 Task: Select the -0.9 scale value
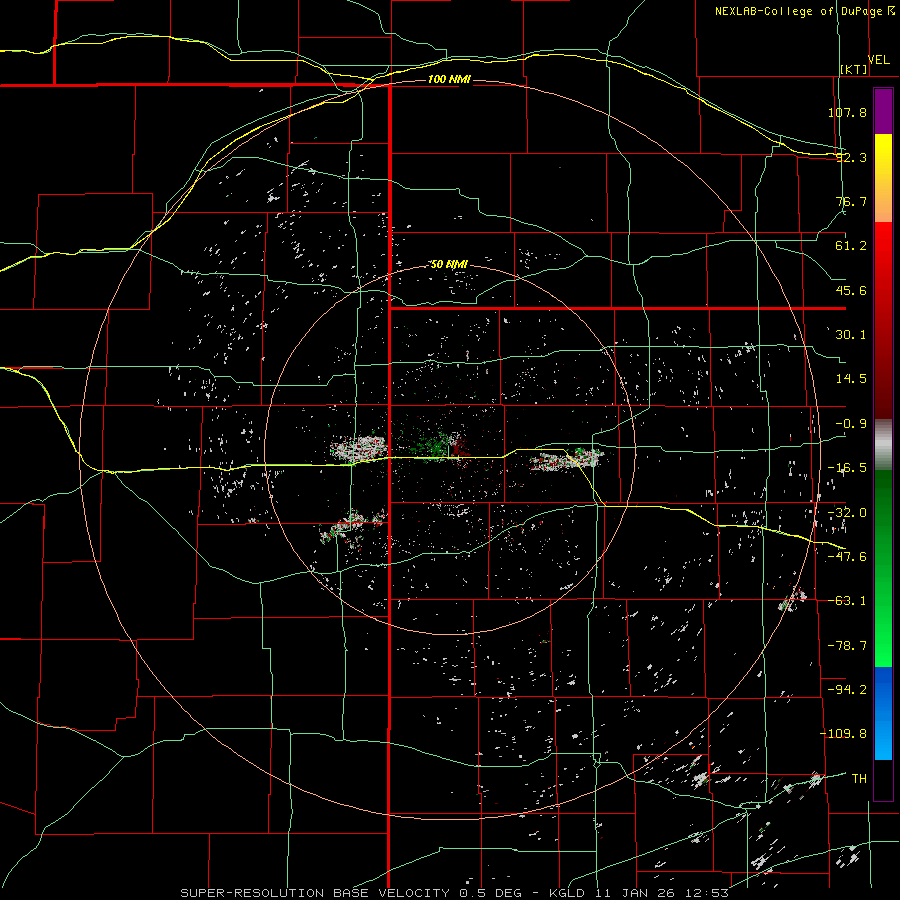pyautogui.click(x=851, y=424)
